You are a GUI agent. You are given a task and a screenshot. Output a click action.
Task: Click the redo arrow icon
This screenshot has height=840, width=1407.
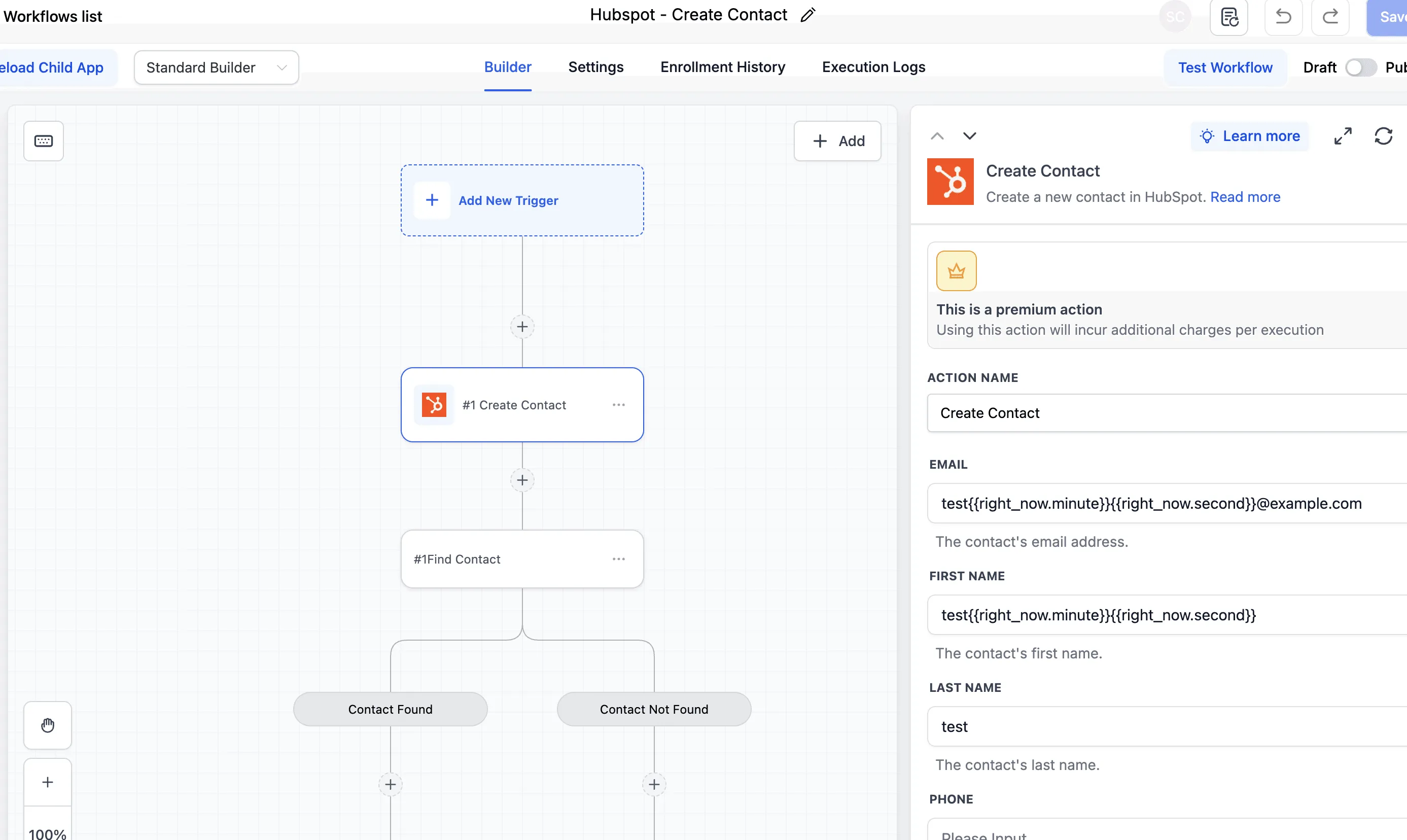1330,17
